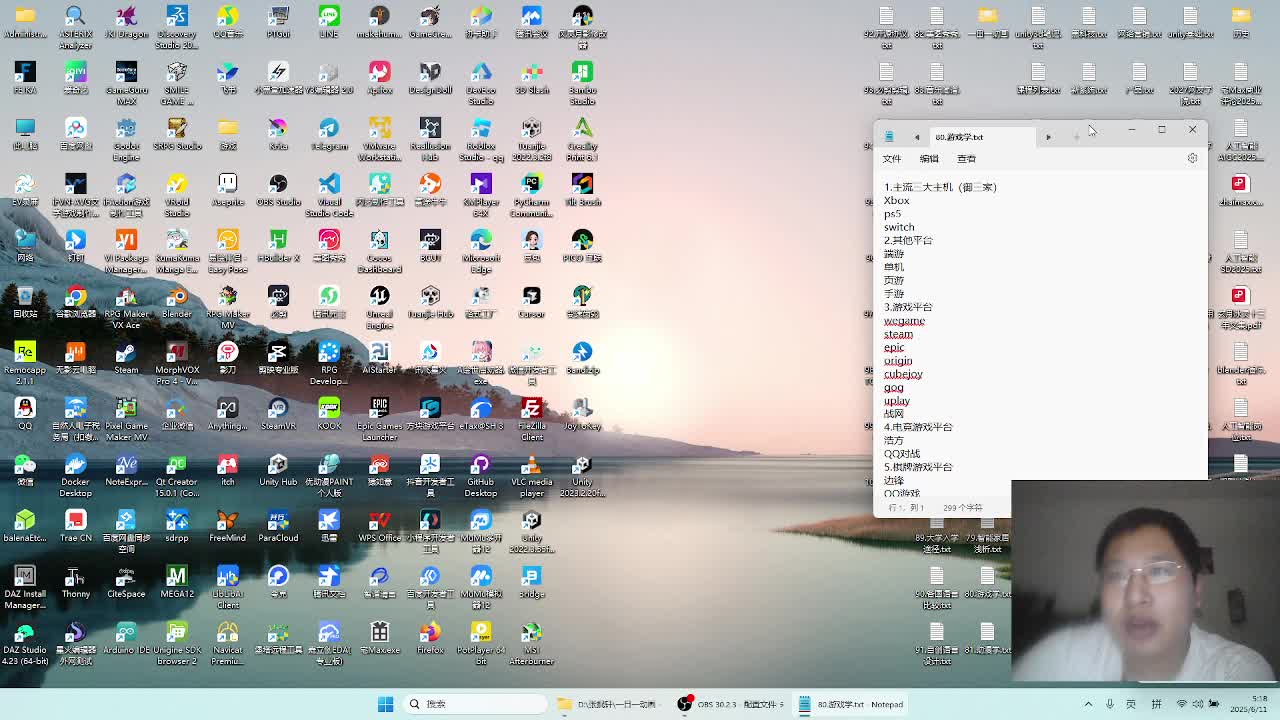
Task: Open OBS Studio desktop shortcut
Action: (x=278, y=191)
